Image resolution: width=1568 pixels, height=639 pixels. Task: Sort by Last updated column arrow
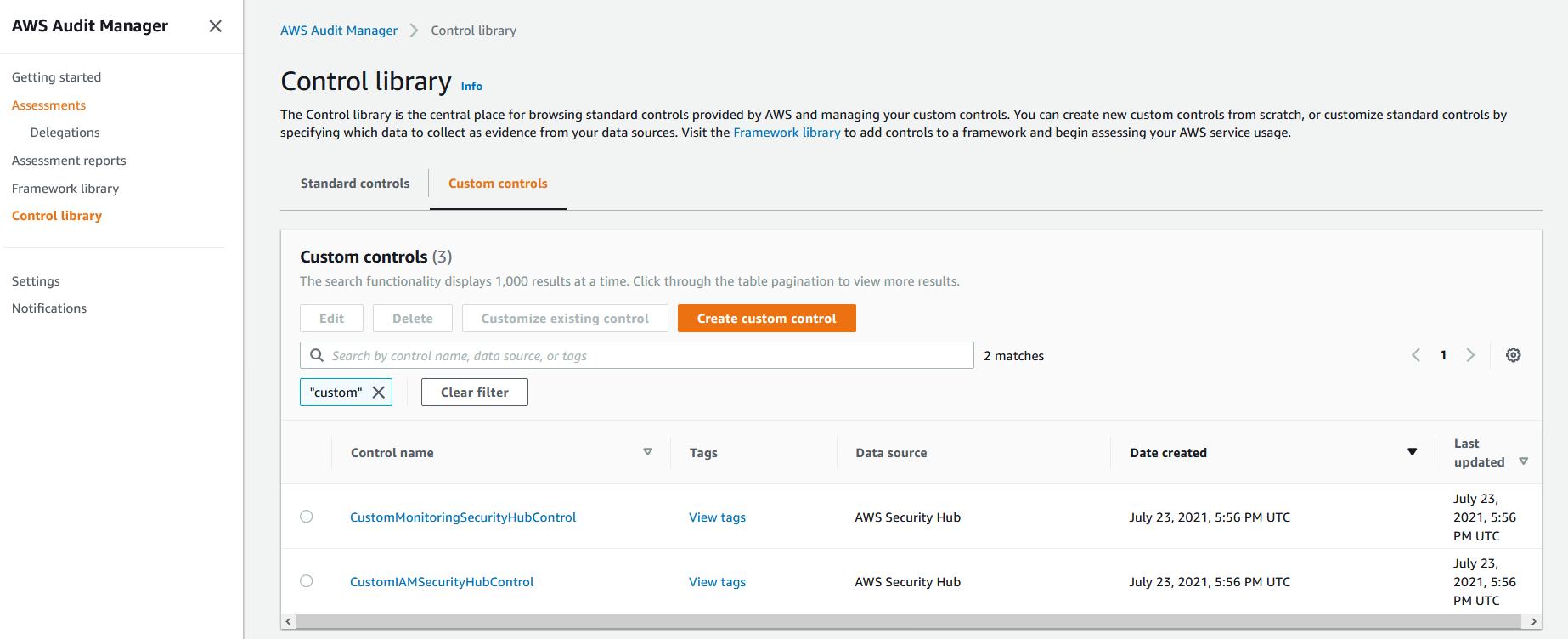click(1524, 461)
